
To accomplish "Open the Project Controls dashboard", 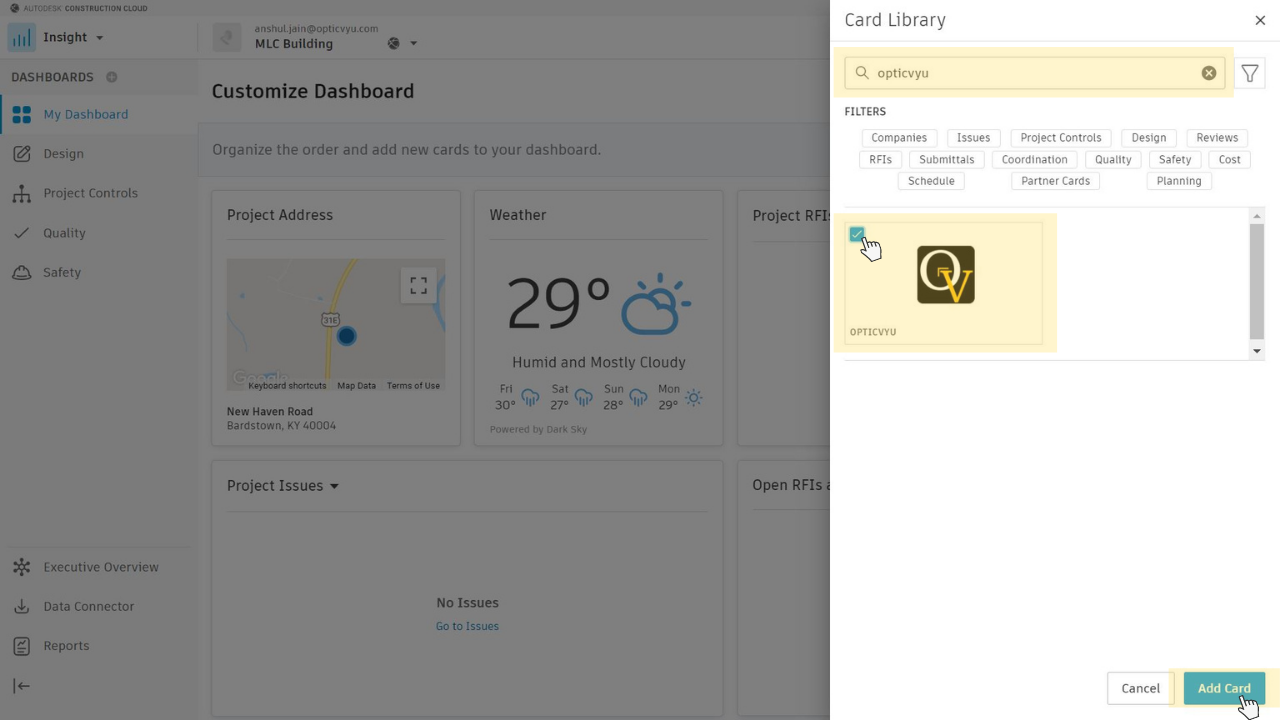I will pos(90,193).
